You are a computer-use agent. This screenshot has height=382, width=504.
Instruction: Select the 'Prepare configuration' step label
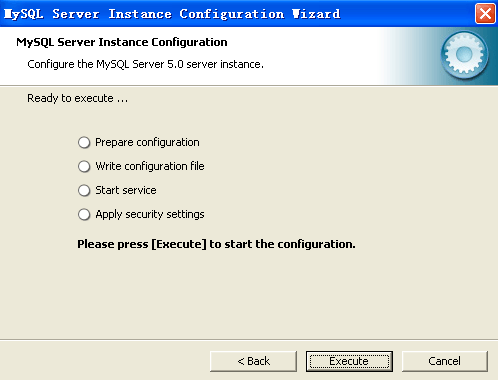[147, 143]
